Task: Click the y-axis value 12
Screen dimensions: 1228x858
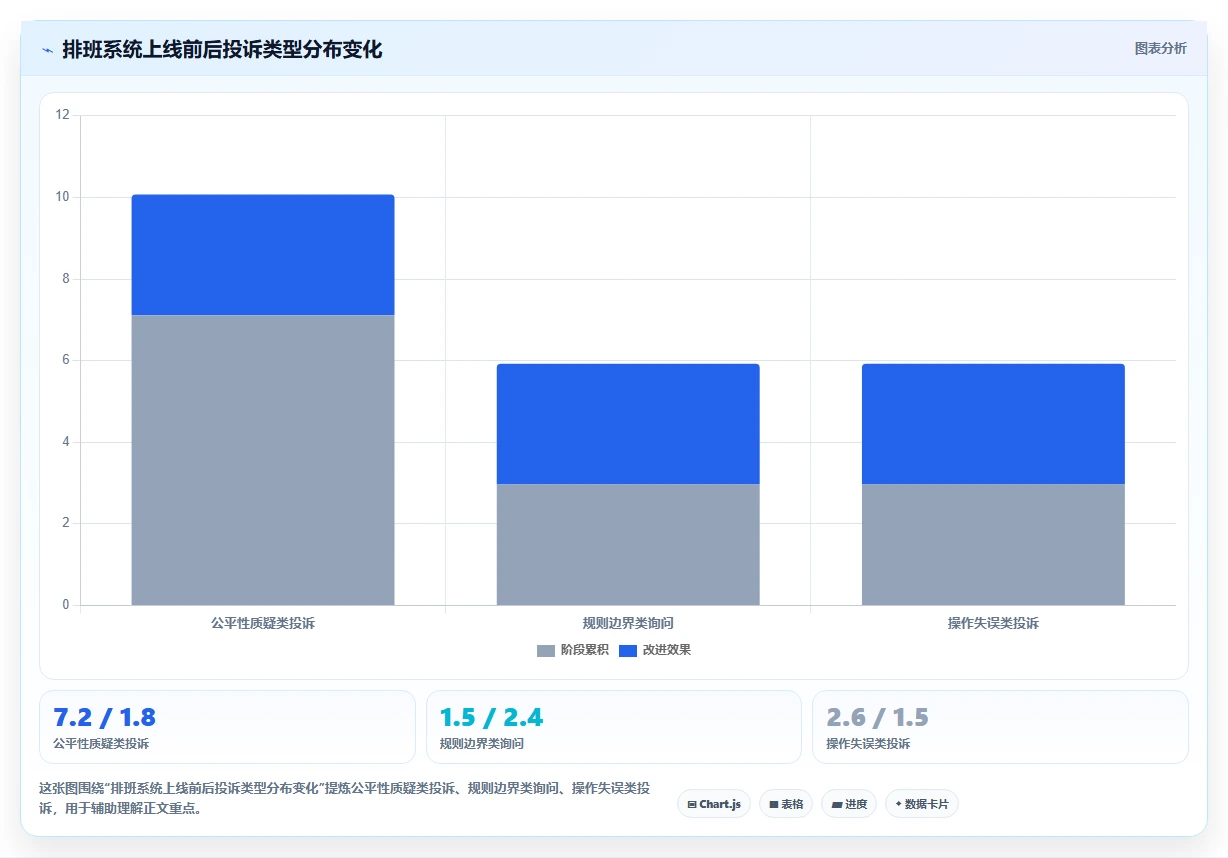Action: click(x=63, y=115)
